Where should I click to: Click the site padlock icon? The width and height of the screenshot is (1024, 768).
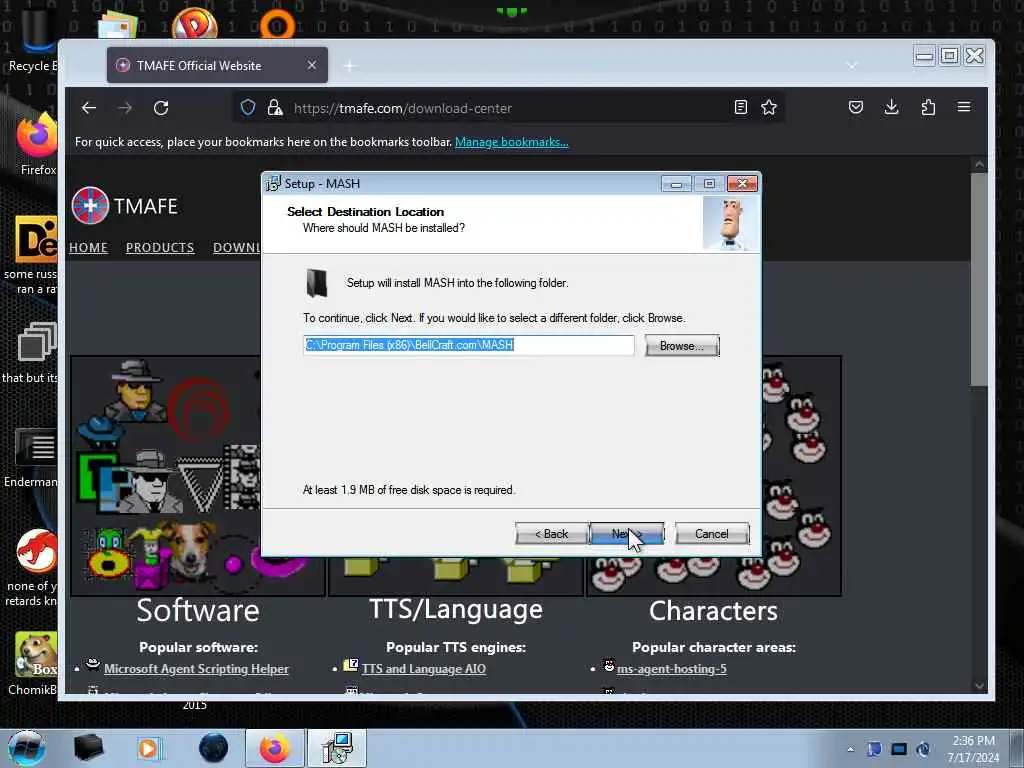[x=275, y=108]
